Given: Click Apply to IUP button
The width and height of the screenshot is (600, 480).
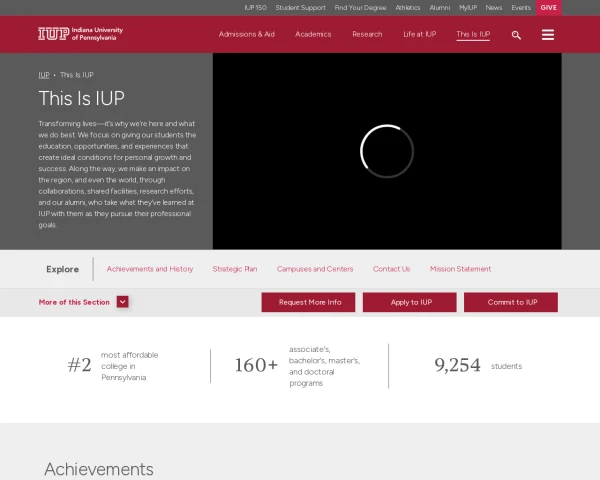Looking at the screenshot, I should [409, 302].
